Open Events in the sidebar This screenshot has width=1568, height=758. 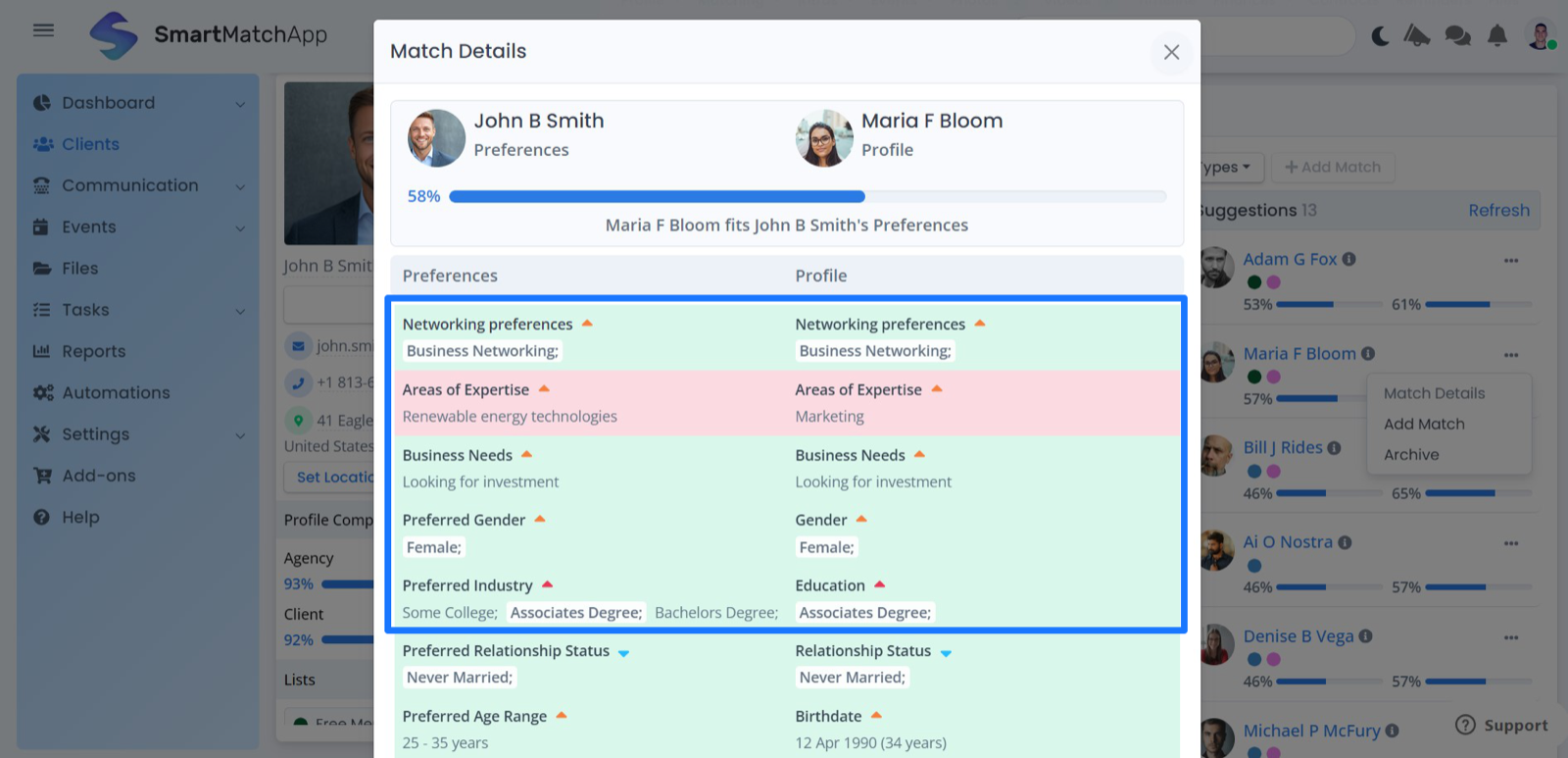pyautogui.click(x=88, y=227)
